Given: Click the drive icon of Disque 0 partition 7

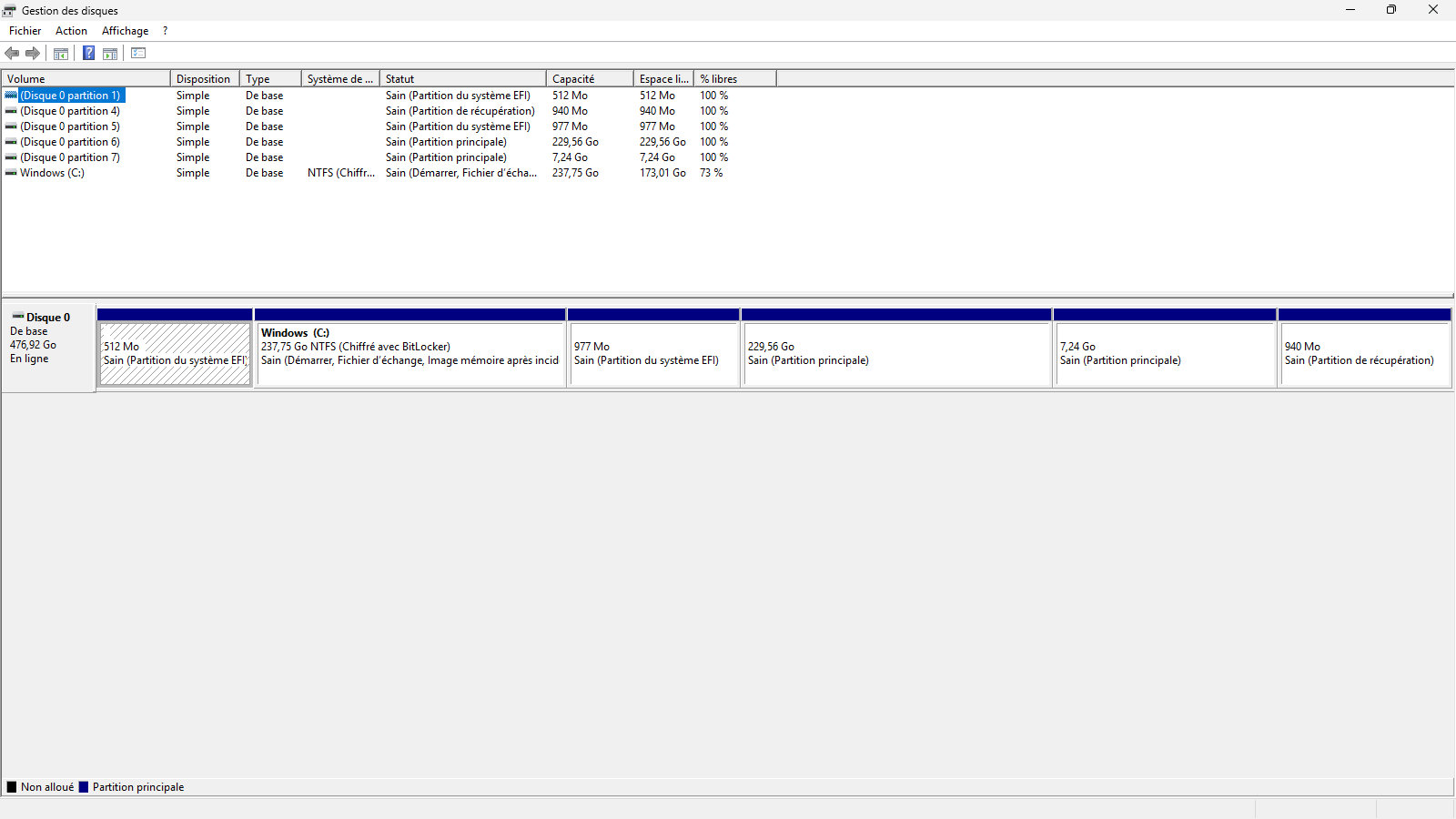Looking at the screenshot, I should pyautogui.click(x=11, y=157).
